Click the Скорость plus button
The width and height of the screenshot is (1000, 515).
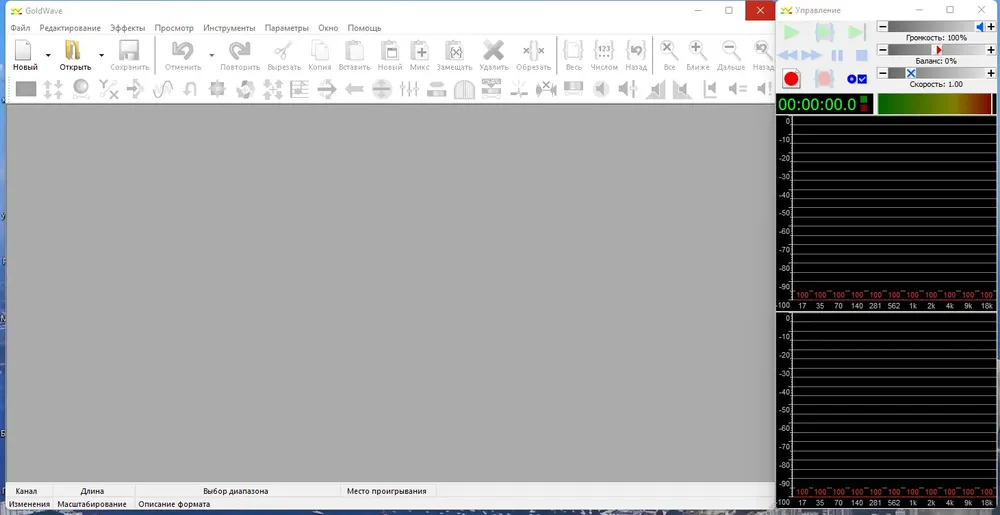(991, 73)
